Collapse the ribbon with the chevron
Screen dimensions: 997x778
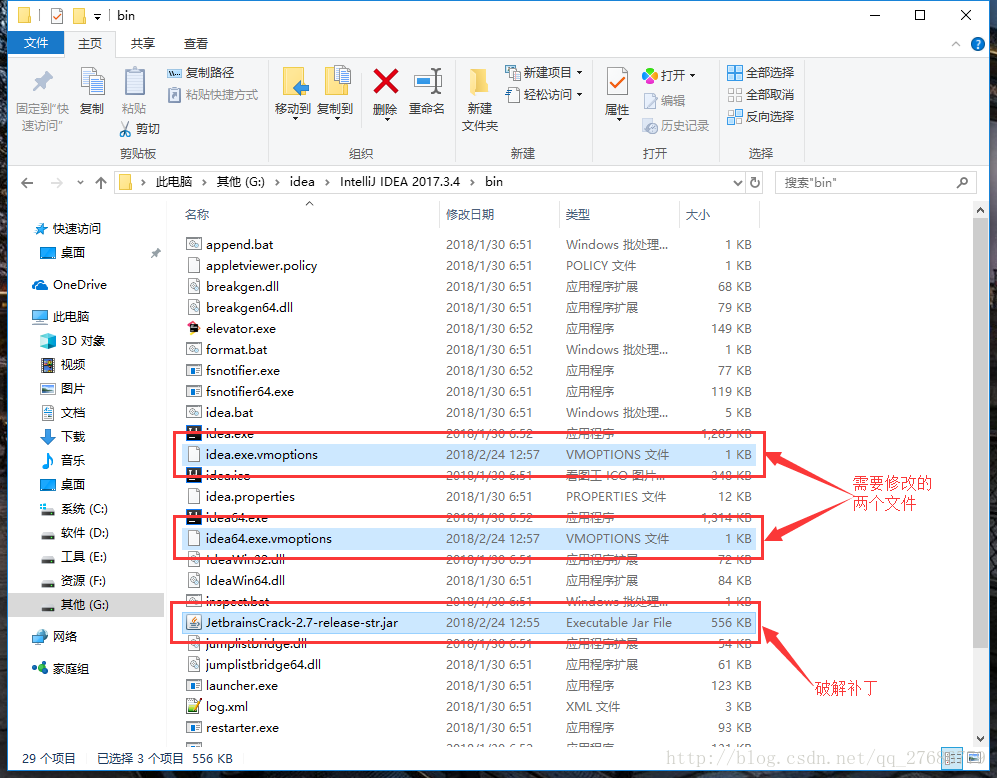click(x=956, y=44)
